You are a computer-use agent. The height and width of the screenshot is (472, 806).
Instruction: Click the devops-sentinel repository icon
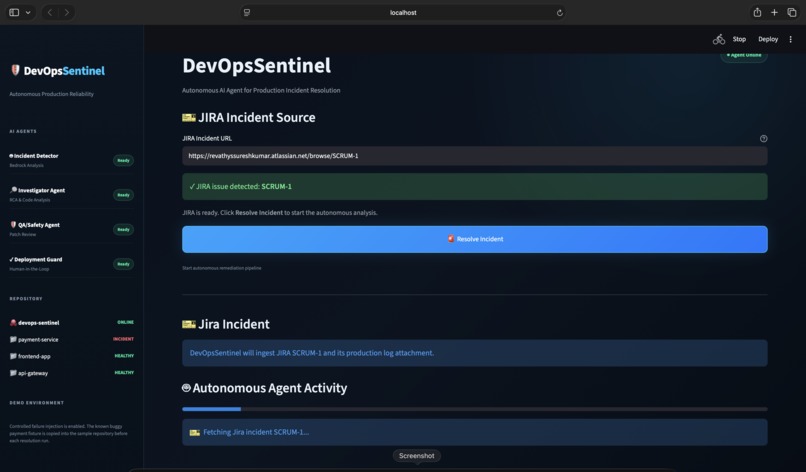point(13,322)
